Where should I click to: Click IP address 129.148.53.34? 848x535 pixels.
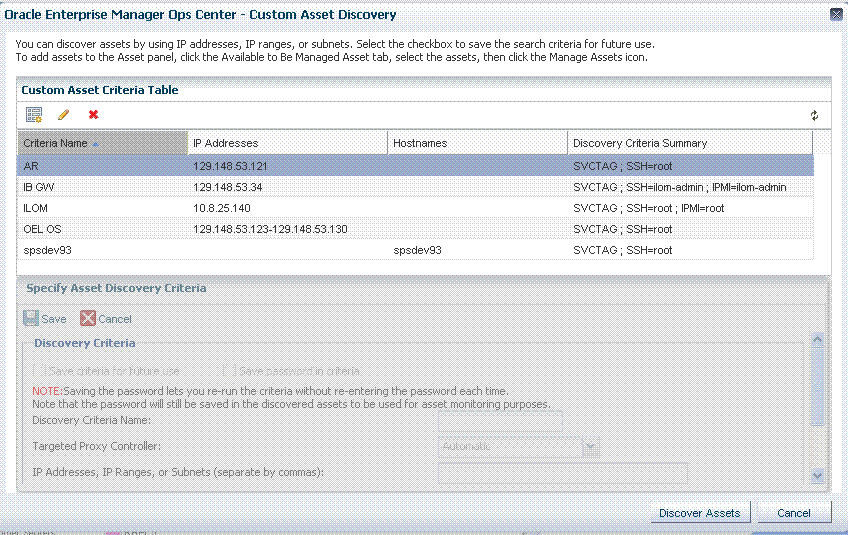(228, 187)
